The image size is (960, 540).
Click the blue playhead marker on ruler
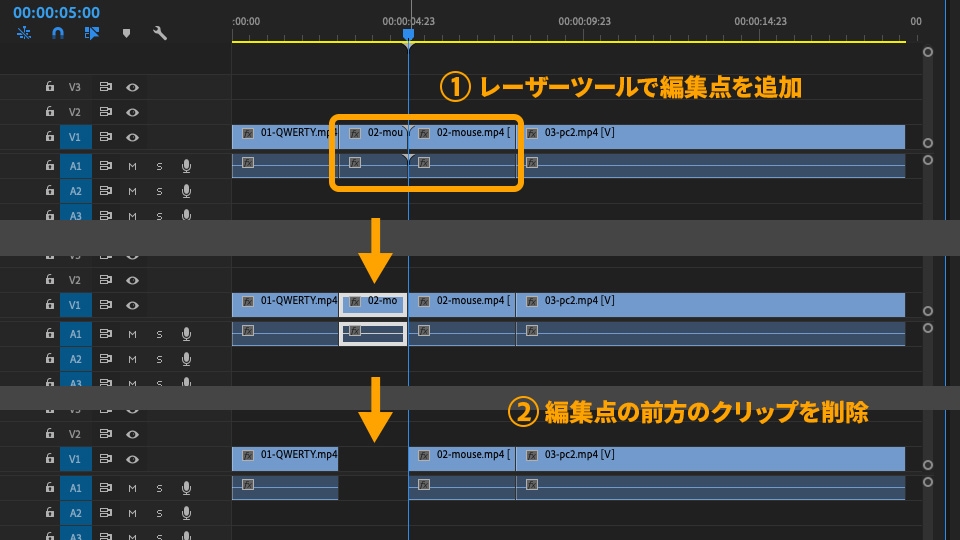[408, 35]
